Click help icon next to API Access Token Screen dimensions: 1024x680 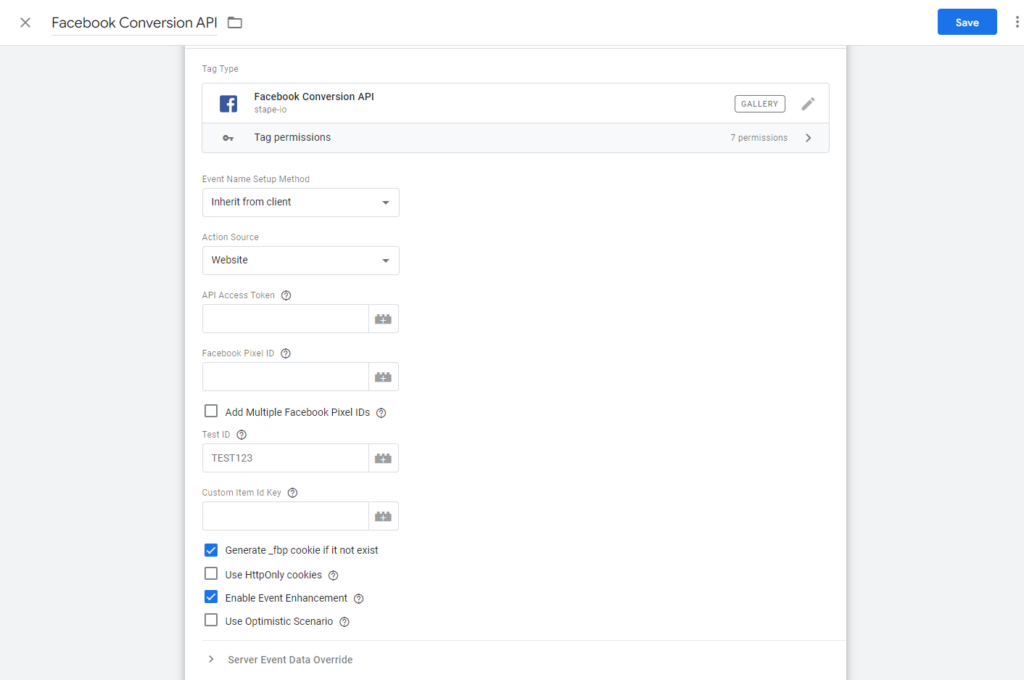pos(286,295)
